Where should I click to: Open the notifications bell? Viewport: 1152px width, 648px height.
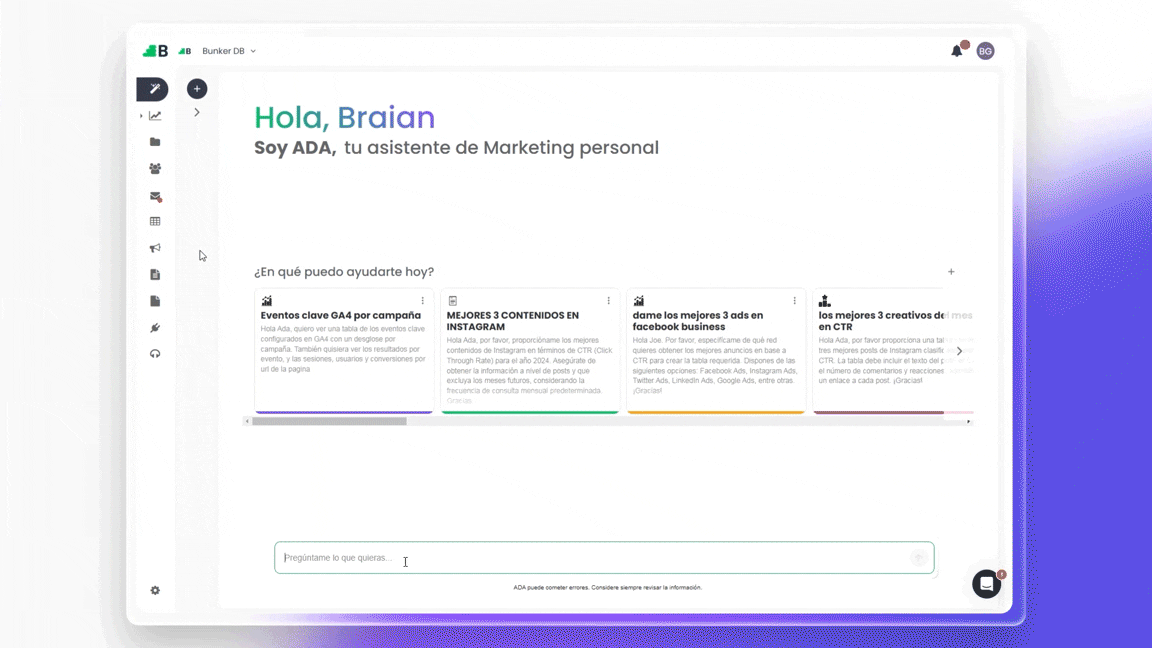[957, 51]
